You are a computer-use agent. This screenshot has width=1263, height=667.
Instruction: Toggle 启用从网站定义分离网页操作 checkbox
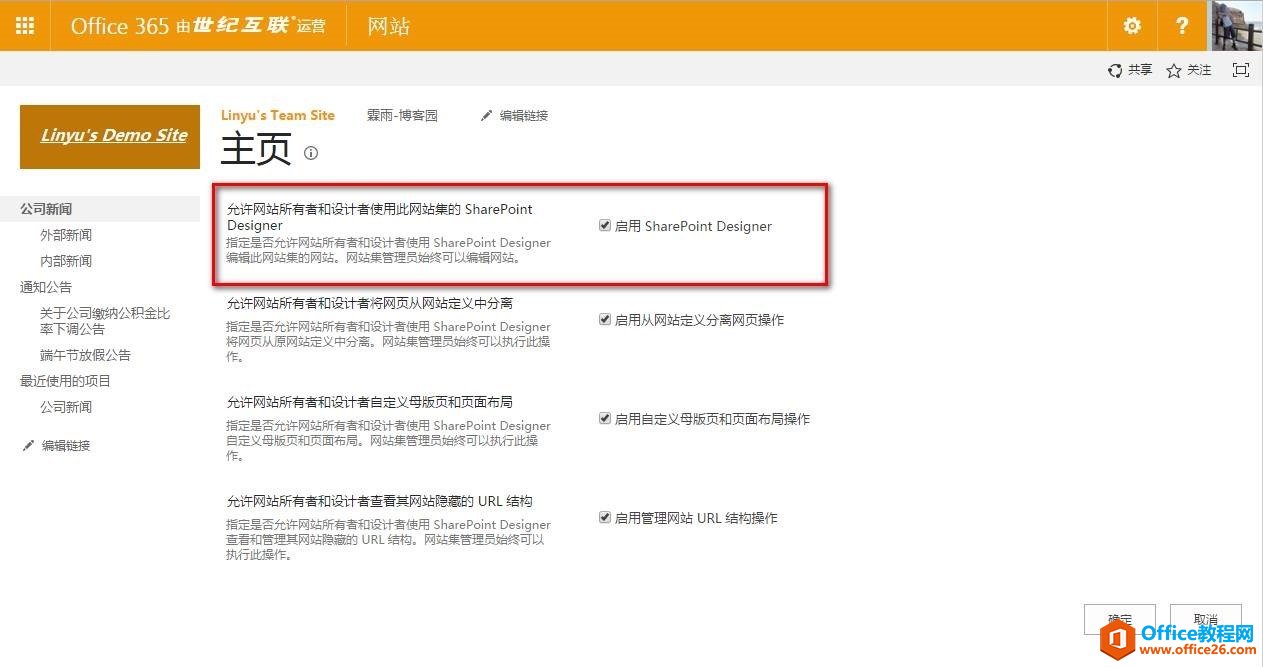click(x=605, y=320)
